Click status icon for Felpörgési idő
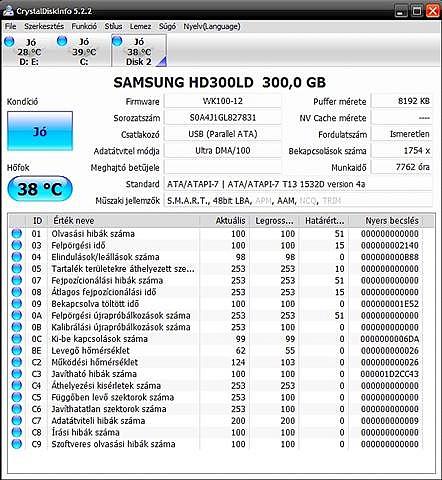 coord(17,245)
